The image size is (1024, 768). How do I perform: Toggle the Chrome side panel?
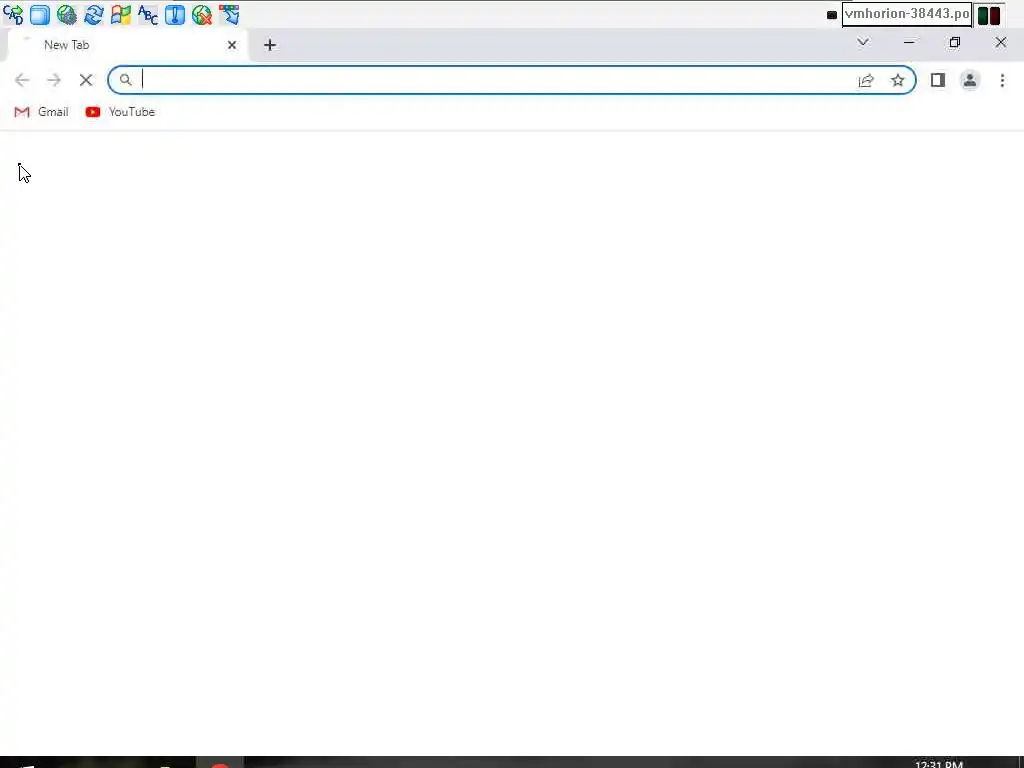(938, 80)
